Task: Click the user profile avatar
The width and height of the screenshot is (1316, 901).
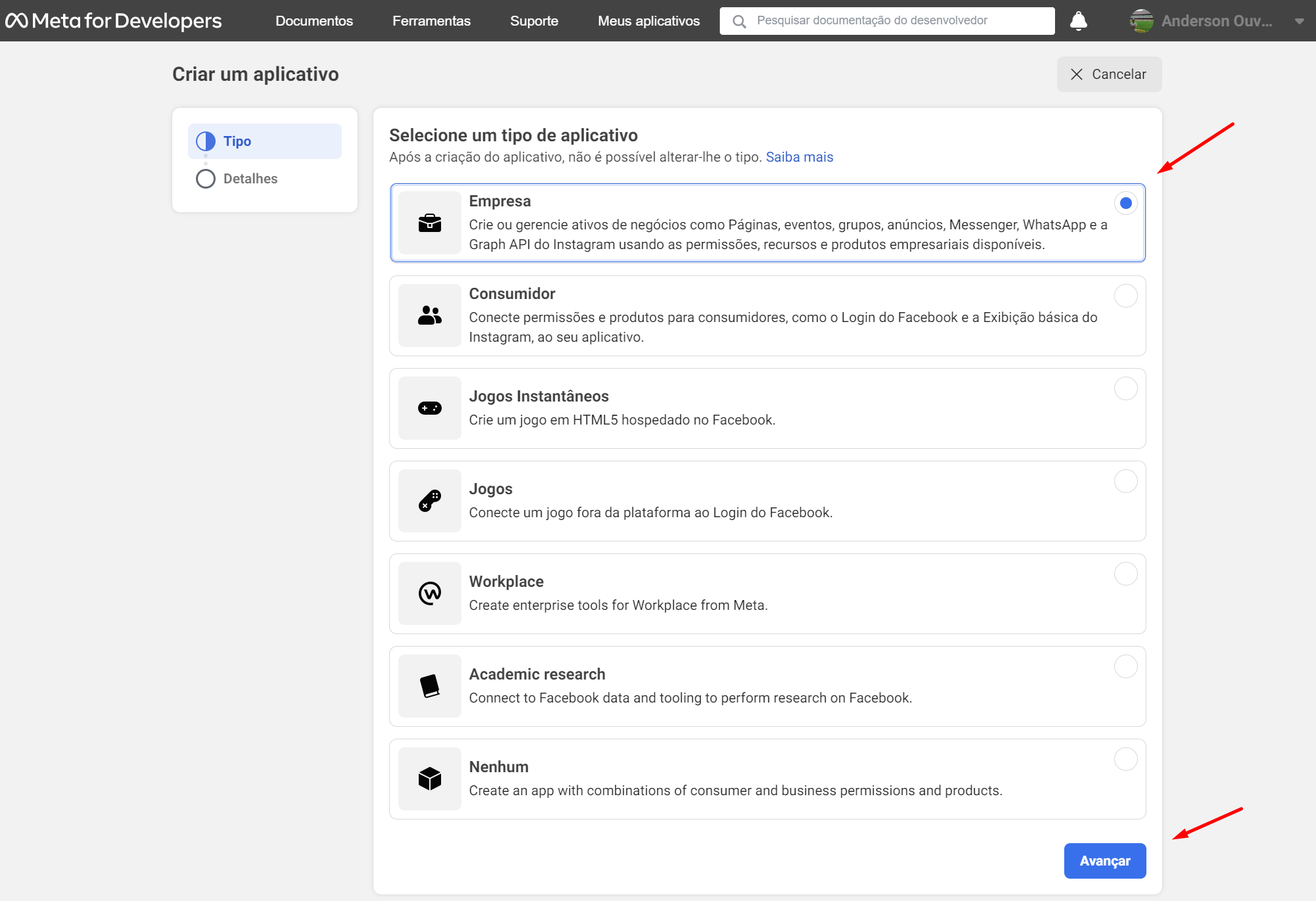Action: pos(1142,21)
